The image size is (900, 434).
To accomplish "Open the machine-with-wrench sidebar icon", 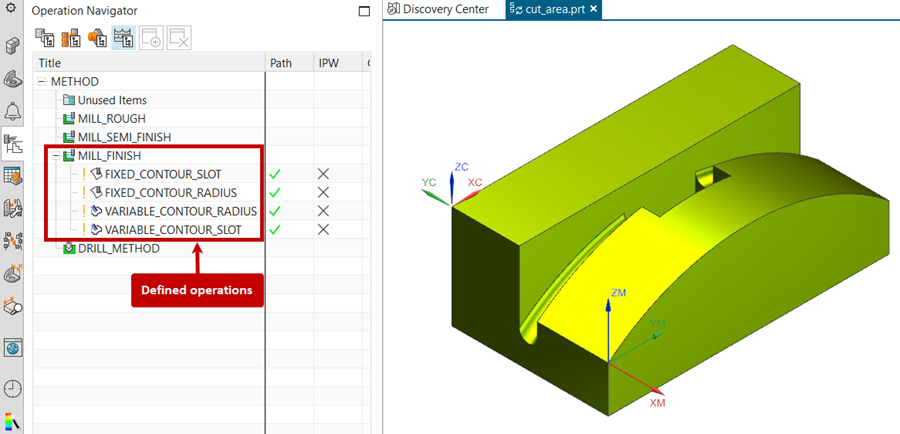I will pyautogui.click(x=12, y=208).
